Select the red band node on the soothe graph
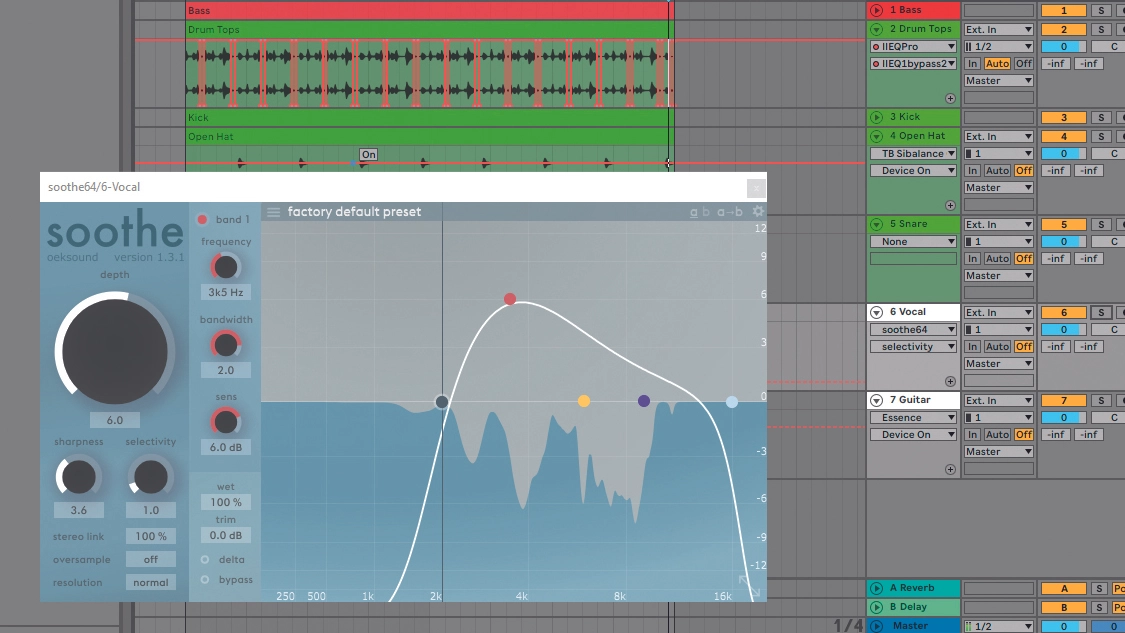 coord(509,299)
